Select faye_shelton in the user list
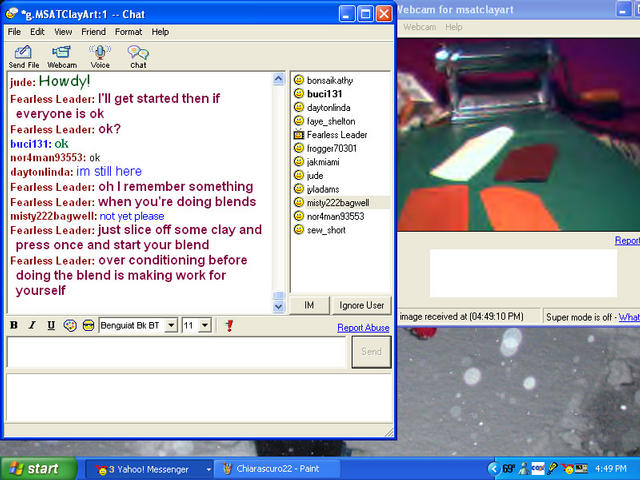 click(331, 121)
